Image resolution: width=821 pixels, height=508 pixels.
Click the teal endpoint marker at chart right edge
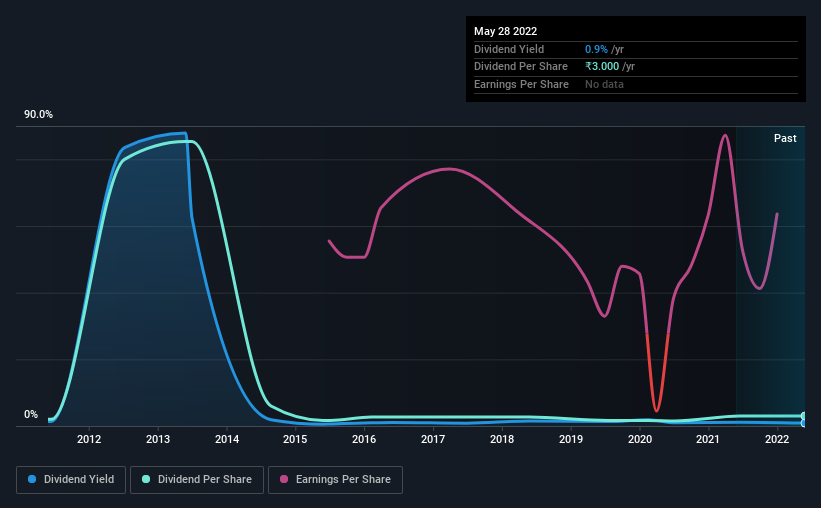coord(804,416)
